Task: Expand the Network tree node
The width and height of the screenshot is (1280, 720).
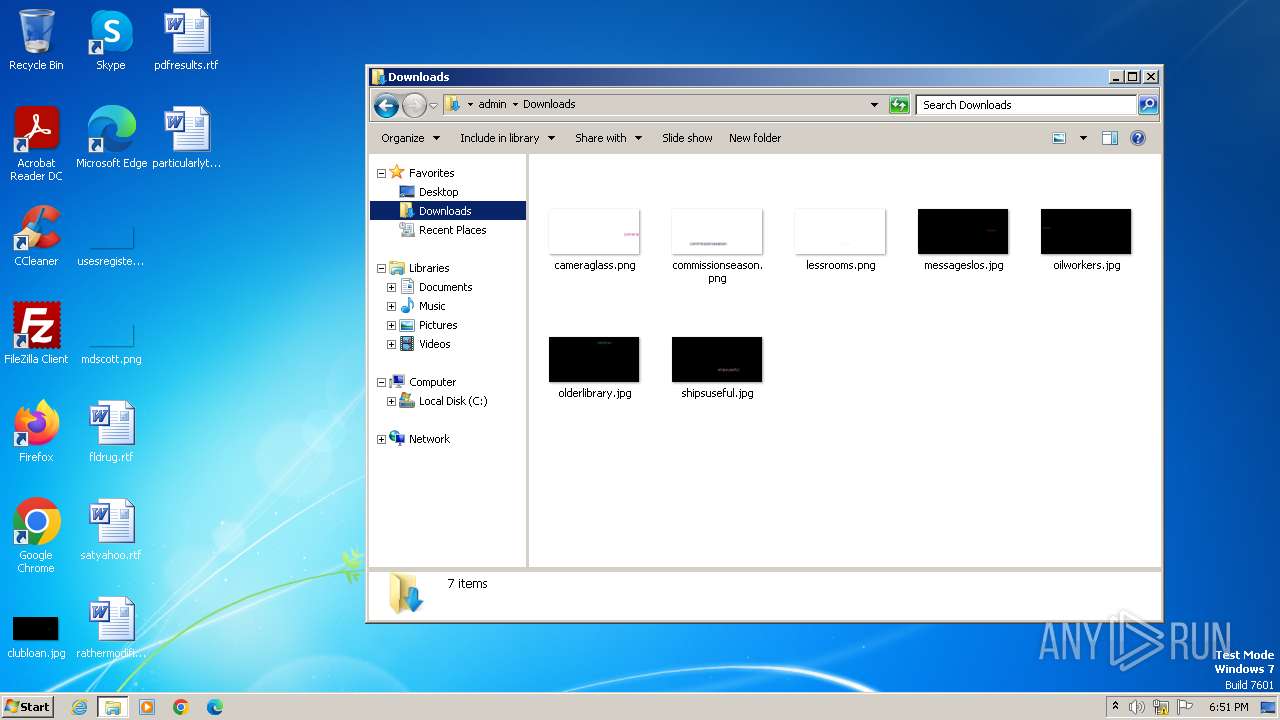Action: 381,439
